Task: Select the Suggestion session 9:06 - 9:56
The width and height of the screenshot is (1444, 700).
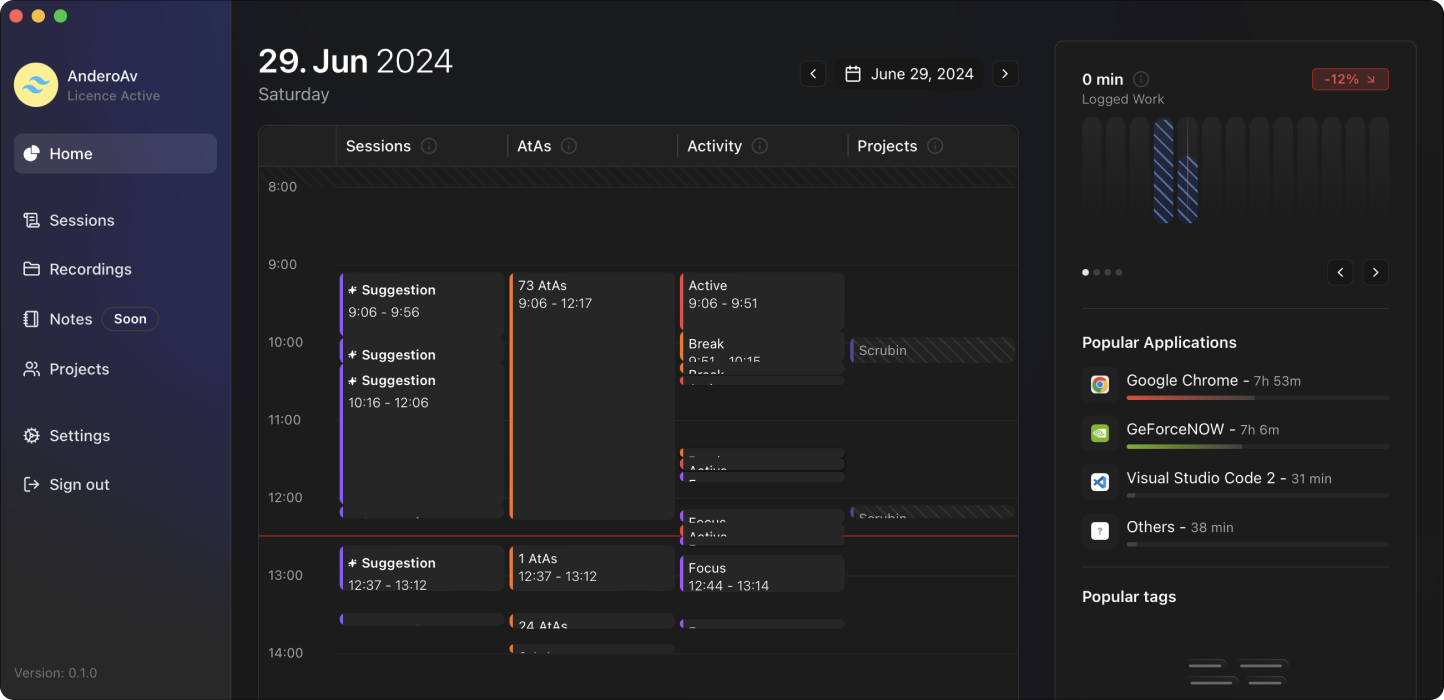Action: pyautogui.click(x=422, y=304)
